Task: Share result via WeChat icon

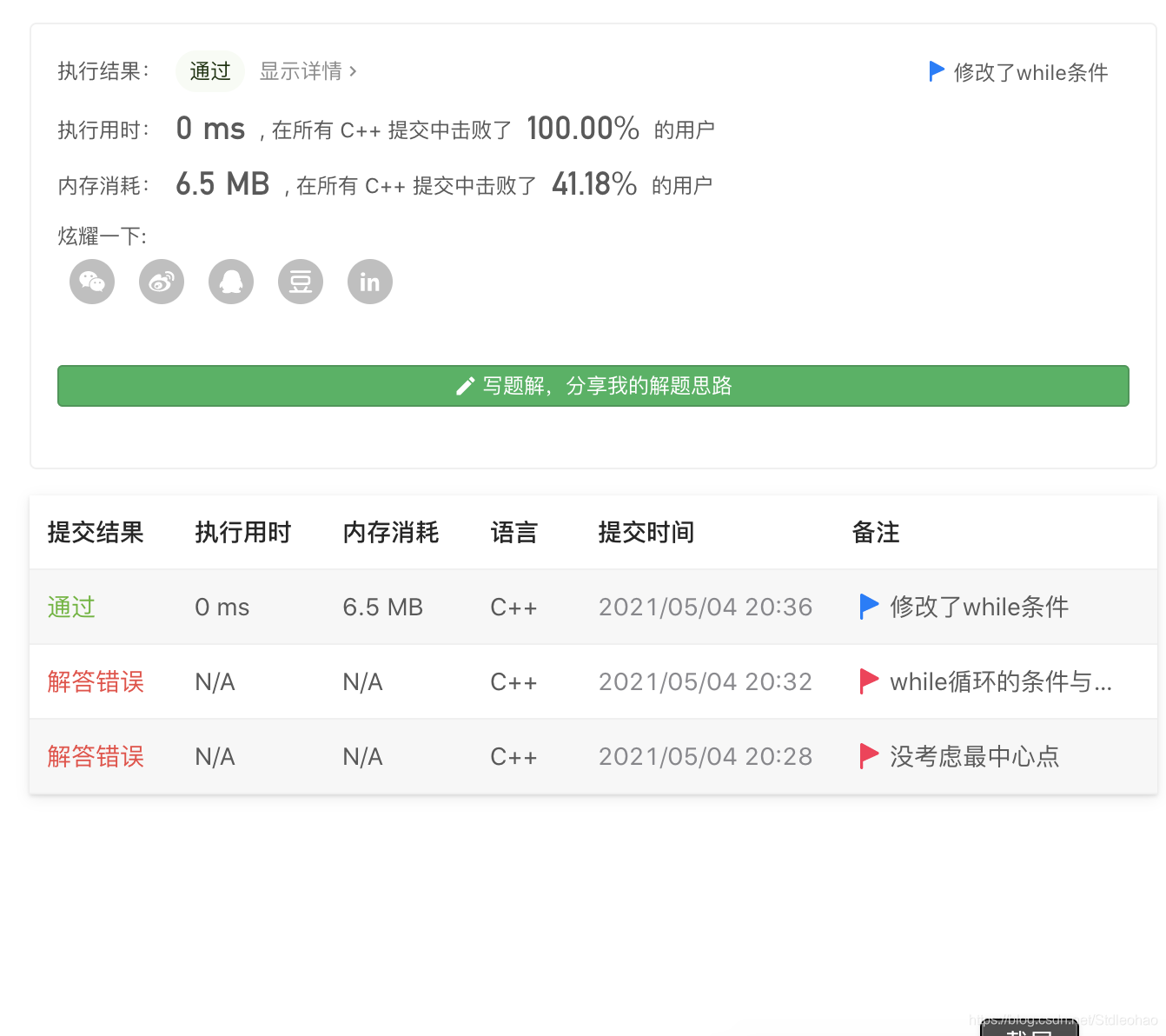Action: [x=92, y=282]
